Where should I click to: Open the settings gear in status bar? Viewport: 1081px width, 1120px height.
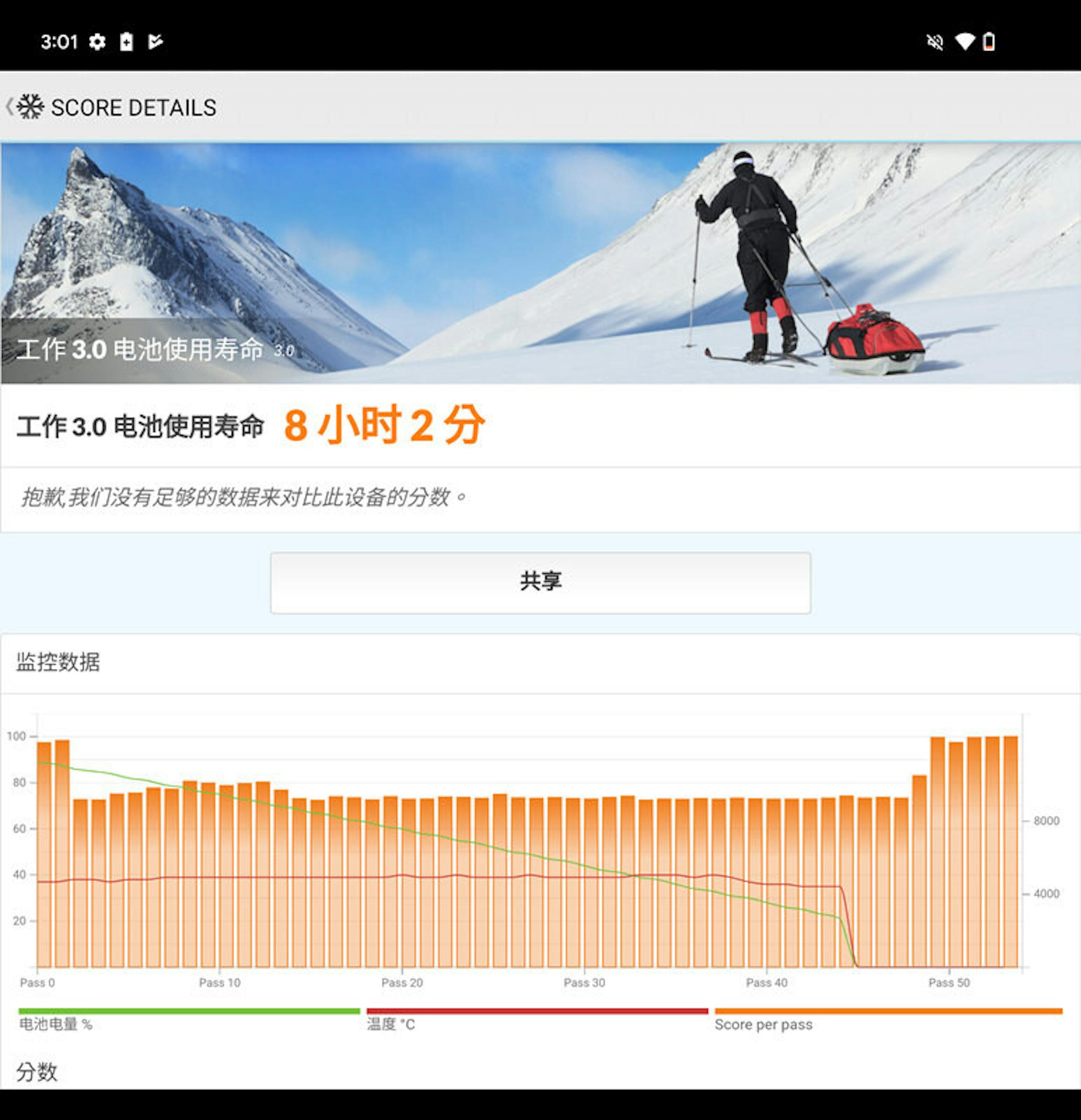pos(98,42)
